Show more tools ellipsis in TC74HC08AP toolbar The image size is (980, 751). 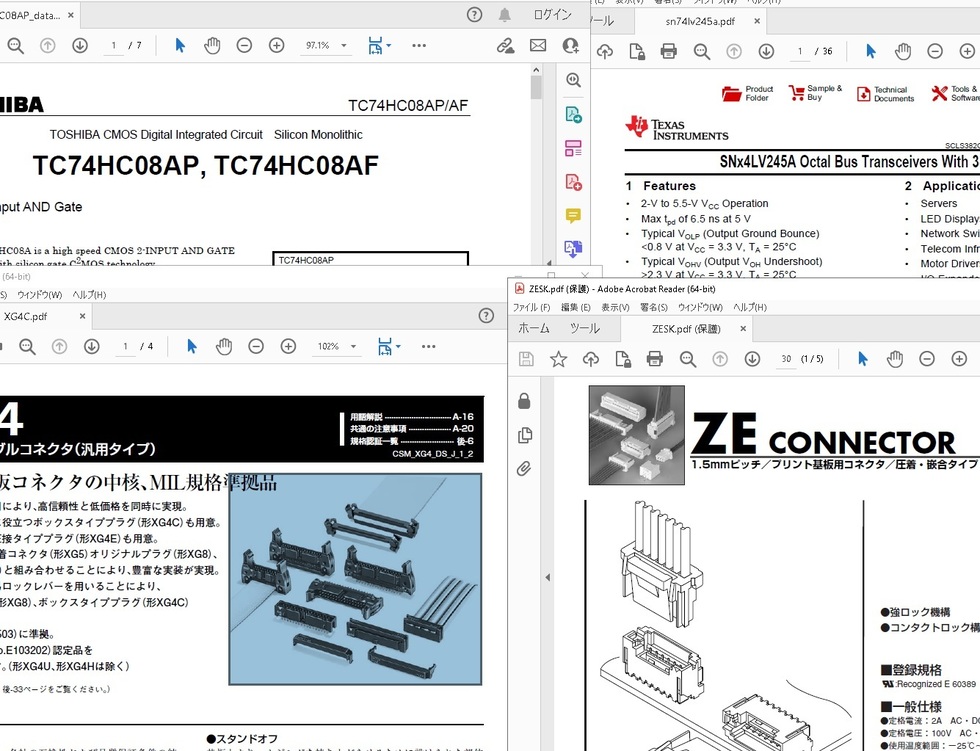(x=419, y=46)
